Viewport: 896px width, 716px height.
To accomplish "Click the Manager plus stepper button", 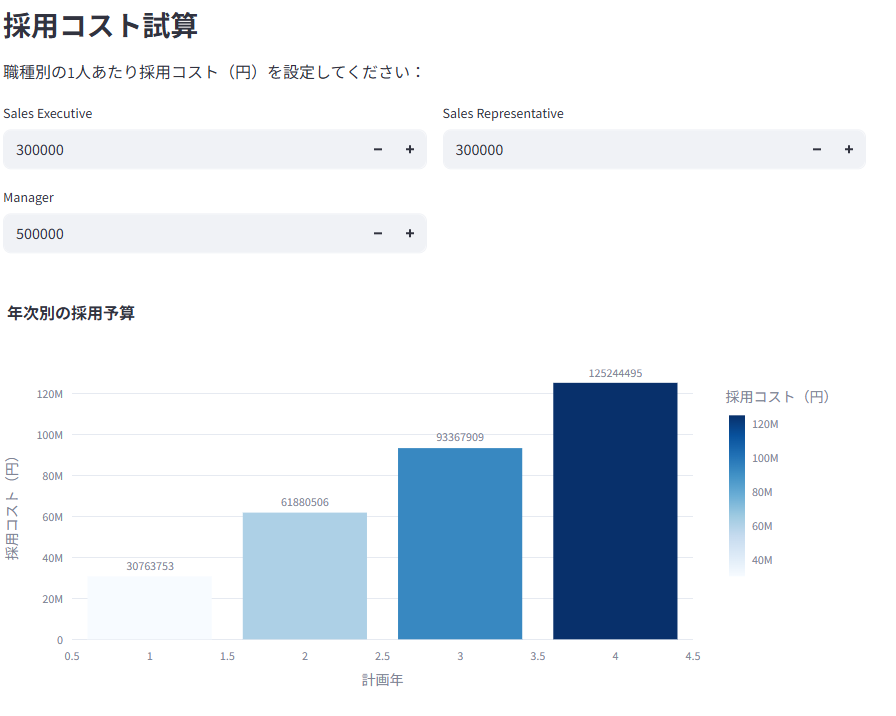I will point(410,234).
